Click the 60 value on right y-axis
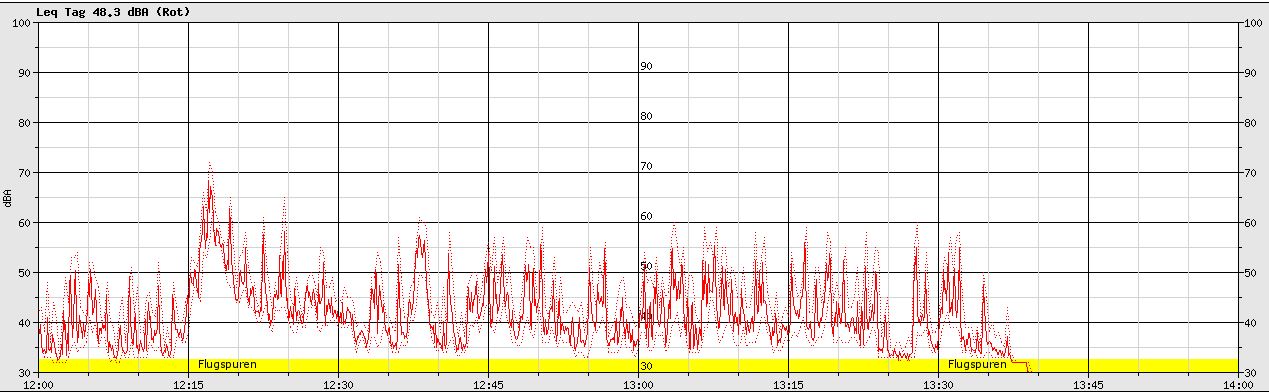Viewport: 1269px width, 392px height. tap(1250, 223)
